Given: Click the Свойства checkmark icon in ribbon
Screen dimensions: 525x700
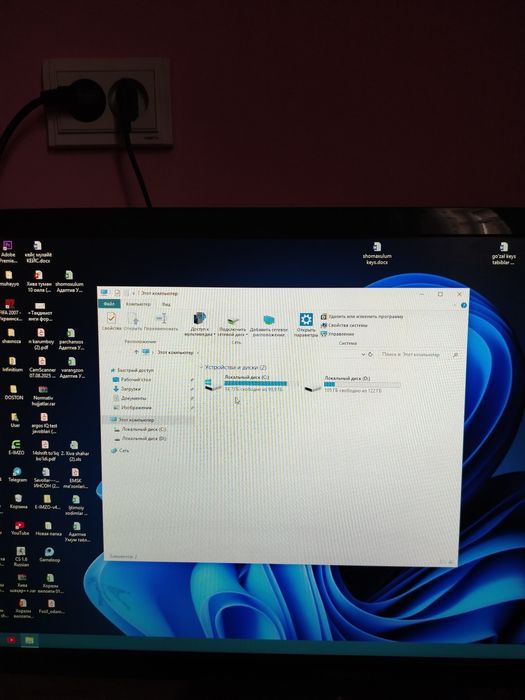Looking at the screenshot, I should click(x=112, y=318).
